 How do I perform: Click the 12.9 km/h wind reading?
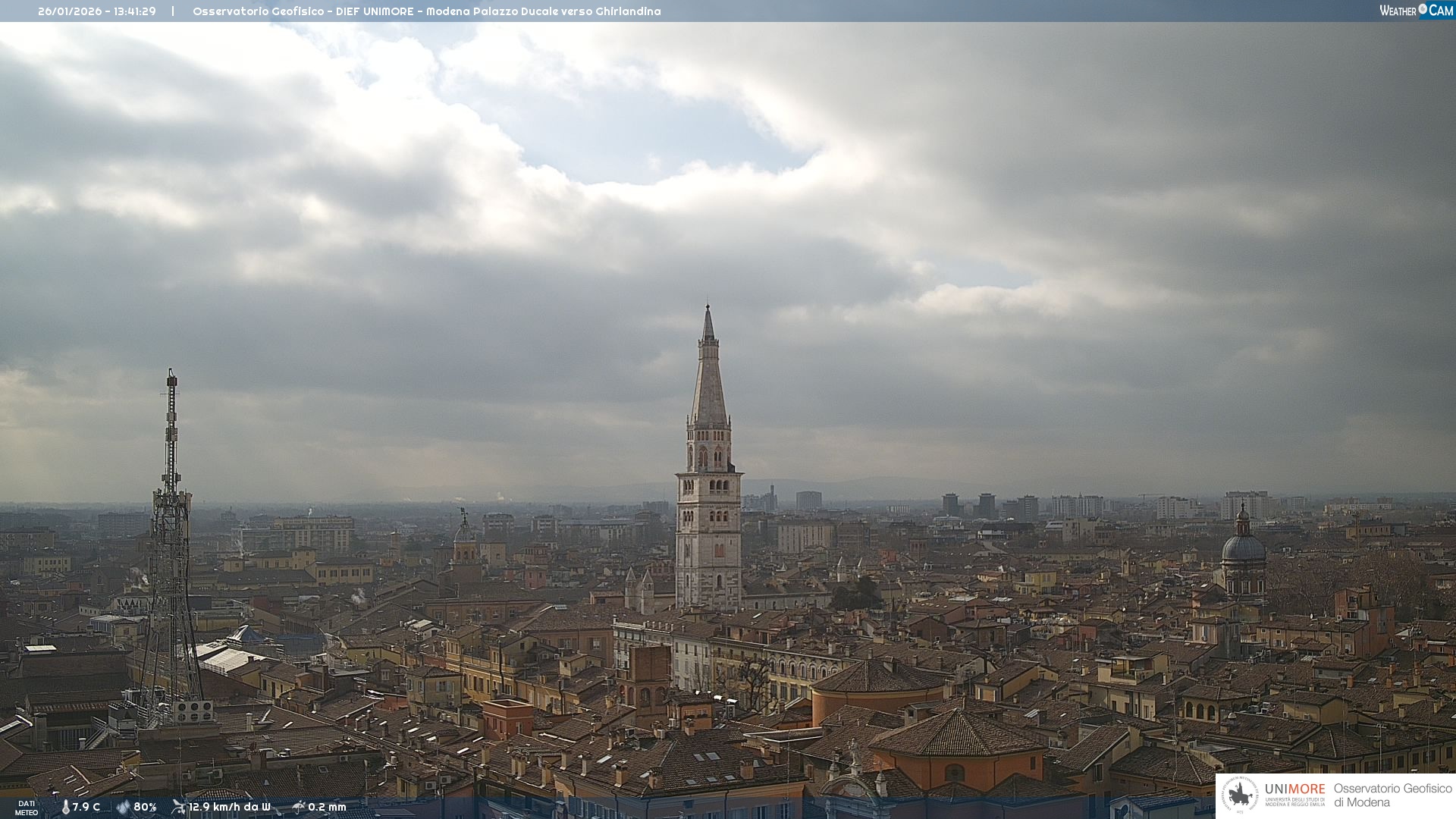tap(230, 807)
